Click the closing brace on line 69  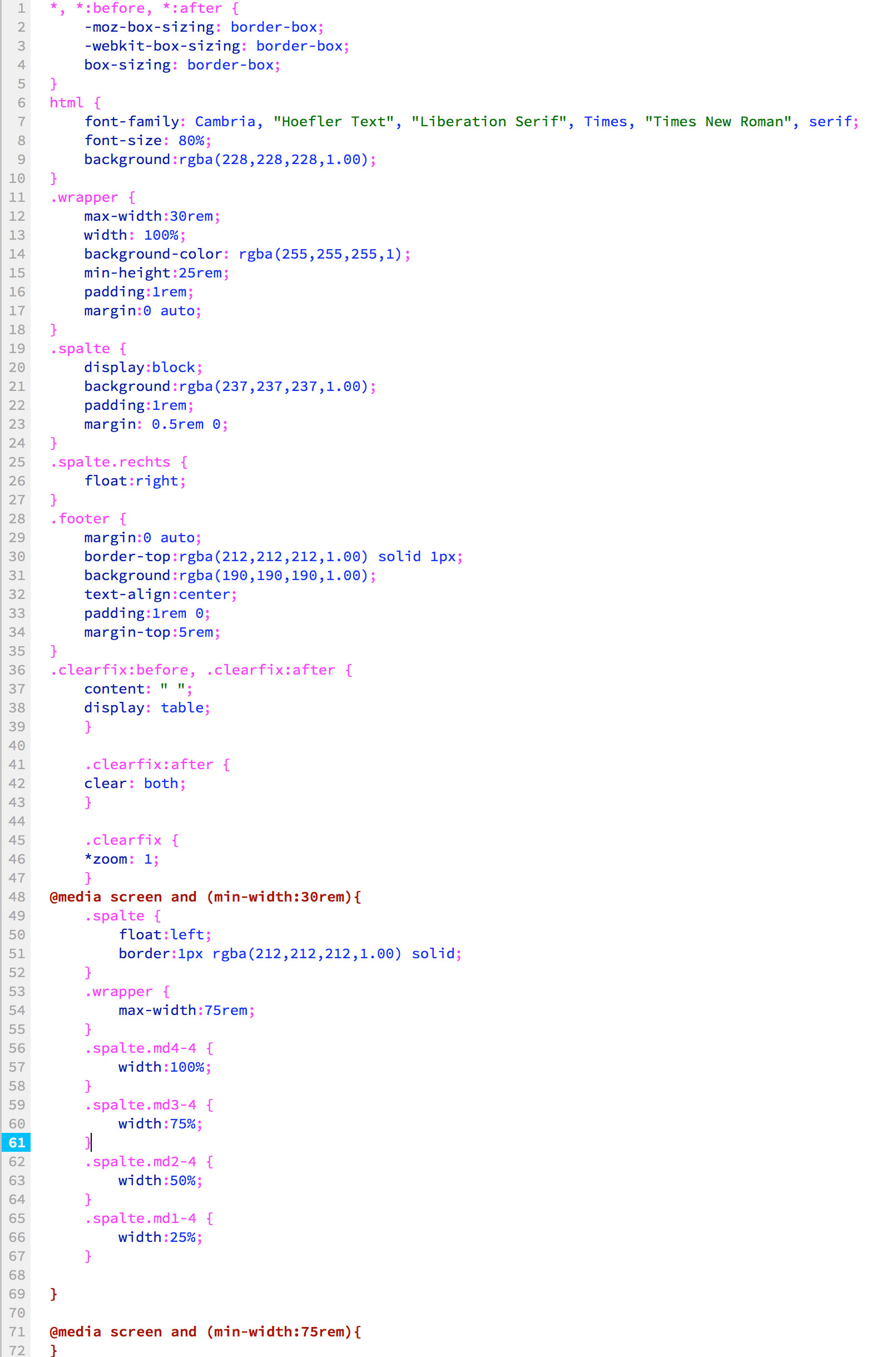click(54, 1294)
